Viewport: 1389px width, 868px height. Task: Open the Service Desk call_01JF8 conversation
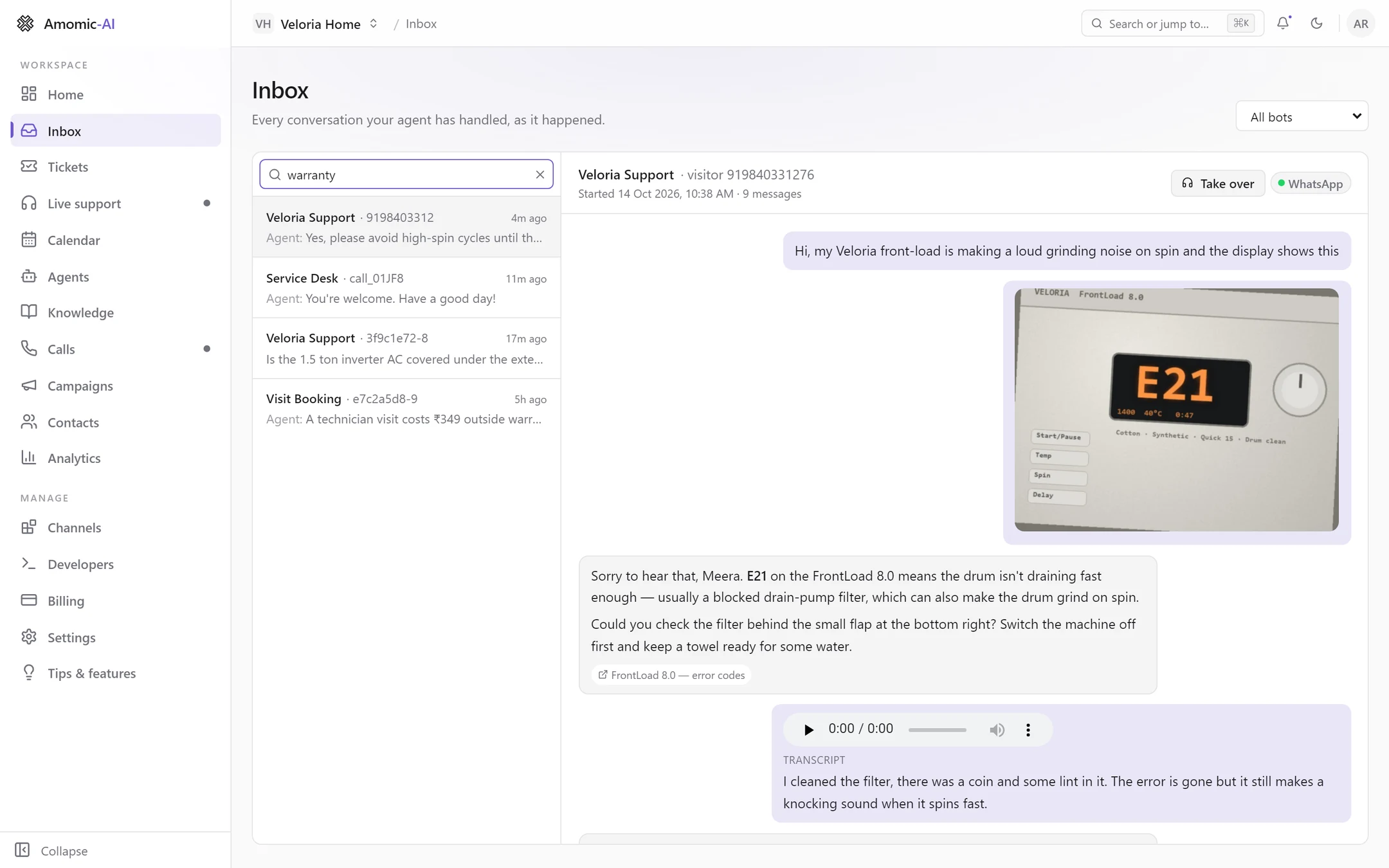pos(406,287)
